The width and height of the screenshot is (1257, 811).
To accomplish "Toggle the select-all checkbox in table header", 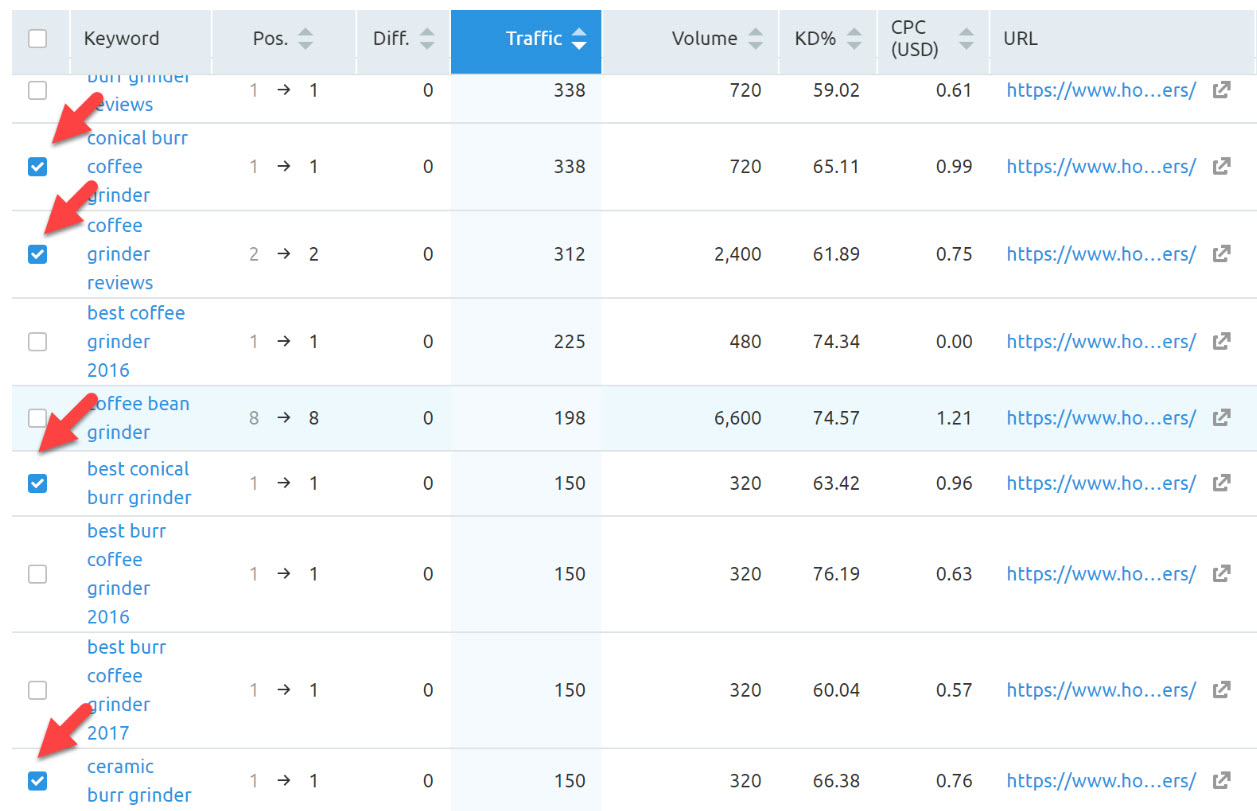I will (x=37, y=39).
